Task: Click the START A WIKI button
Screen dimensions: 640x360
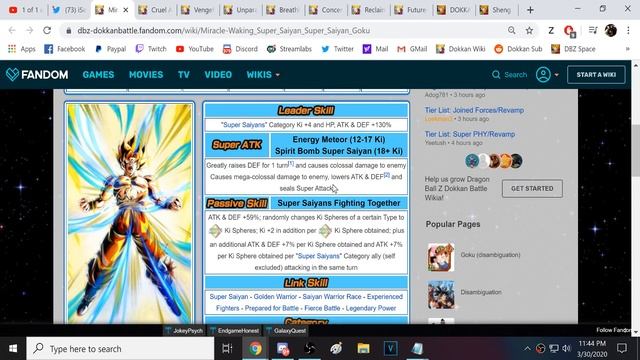Action: [x=596, y=75]
